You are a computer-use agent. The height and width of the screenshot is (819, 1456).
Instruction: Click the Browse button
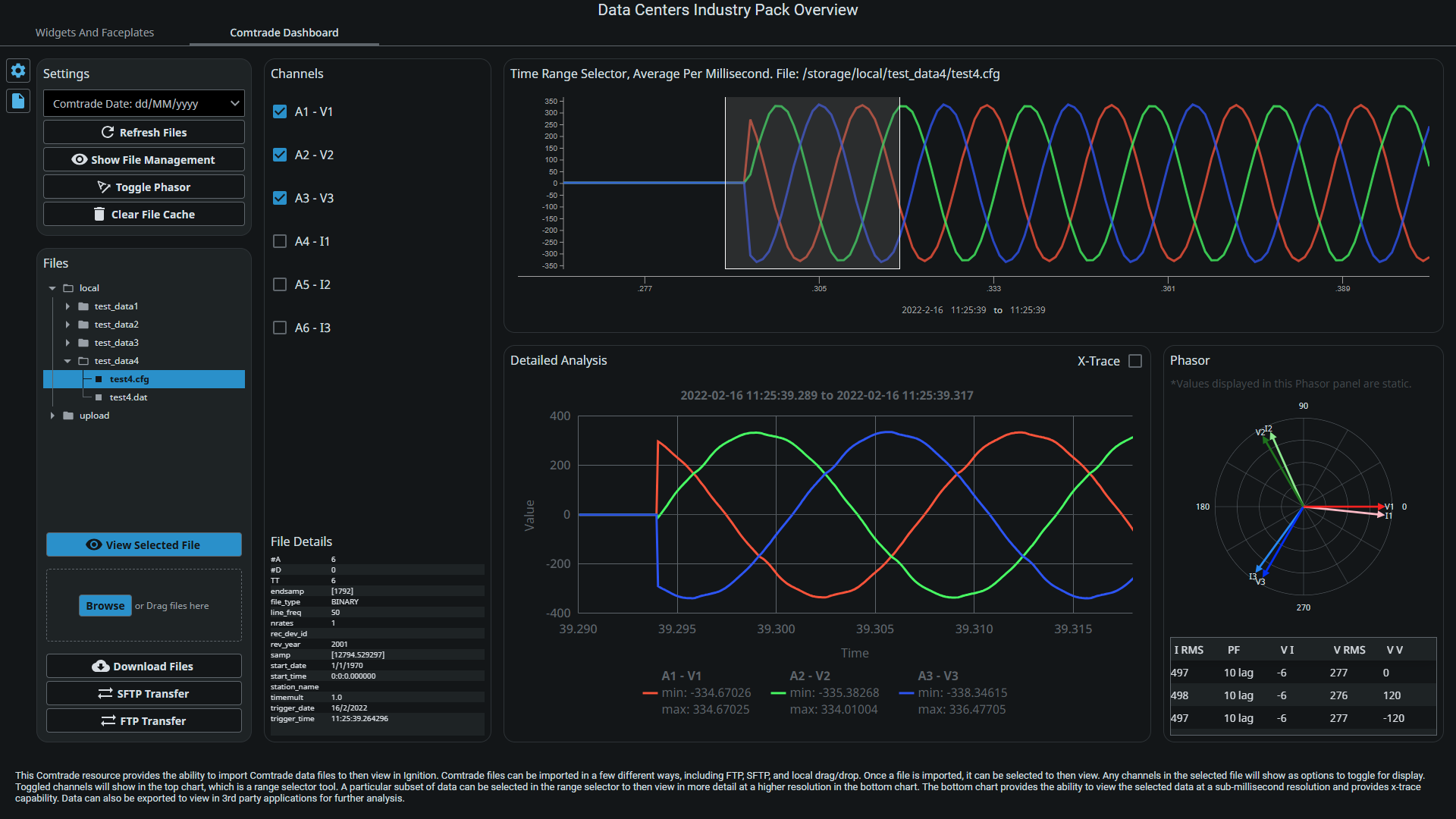tap(105, 605)
